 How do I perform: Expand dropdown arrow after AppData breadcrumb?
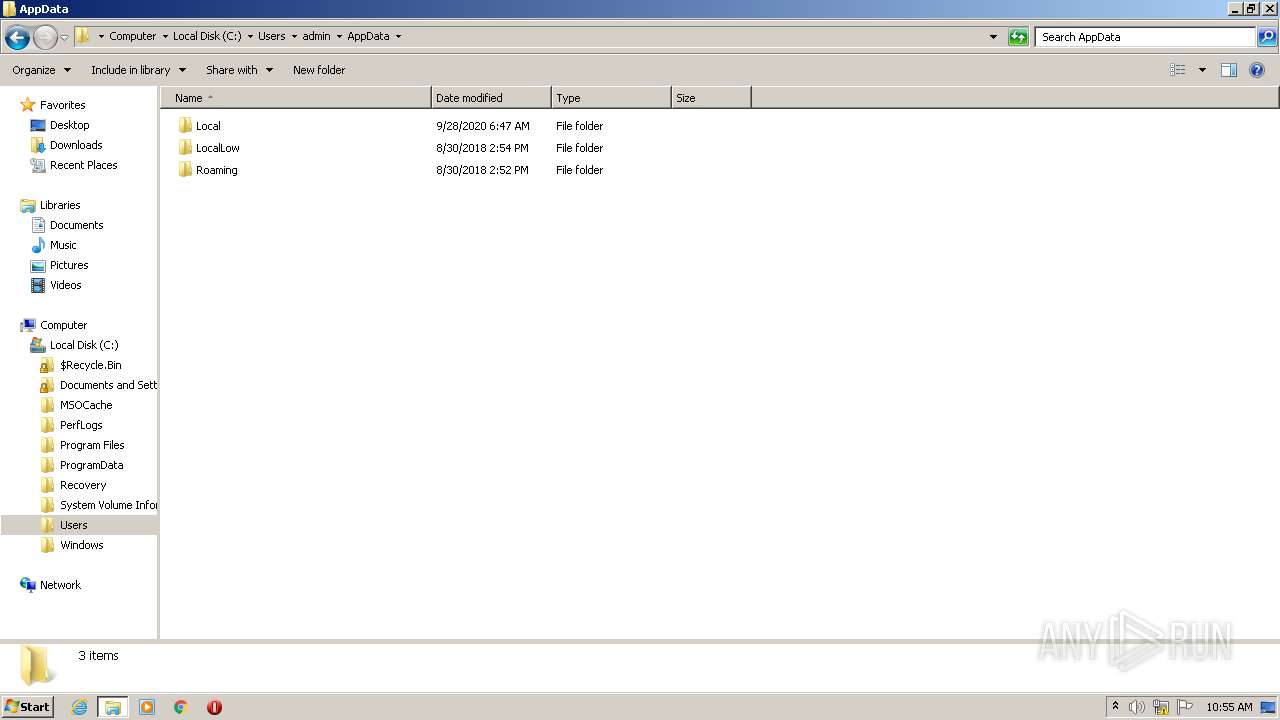398,37
